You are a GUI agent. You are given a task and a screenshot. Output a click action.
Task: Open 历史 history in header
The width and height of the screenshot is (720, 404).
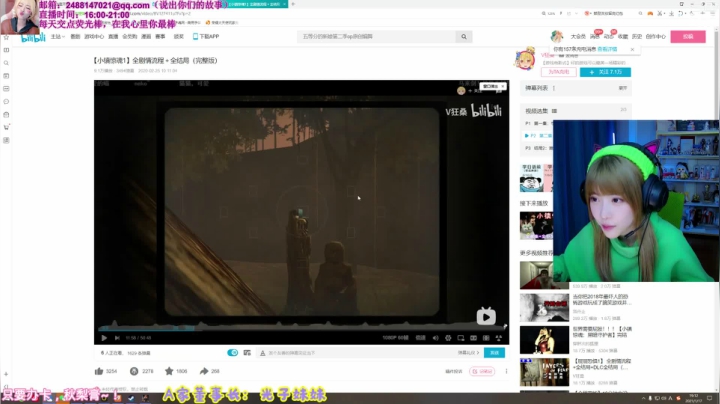click(636, 36)
